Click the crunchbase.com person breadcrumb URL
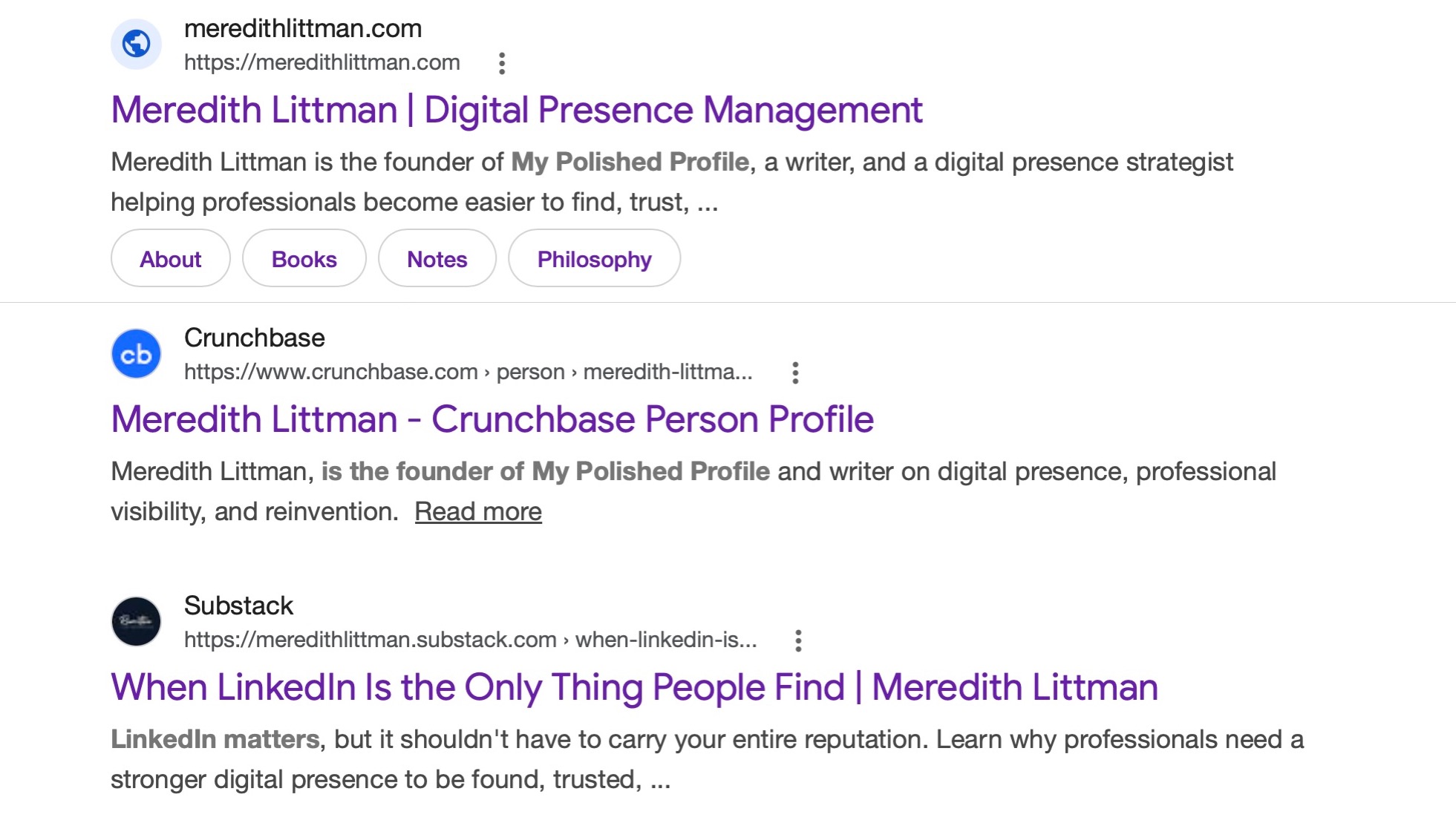1456x823 pixels. [x=469, y=372]
